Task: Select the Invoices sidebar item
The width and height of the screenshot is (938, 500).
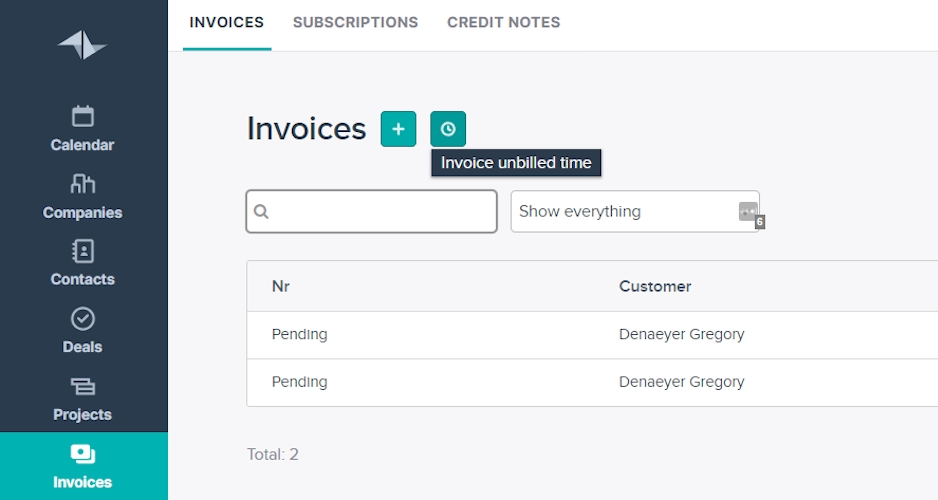Action: tap(83, 466)
